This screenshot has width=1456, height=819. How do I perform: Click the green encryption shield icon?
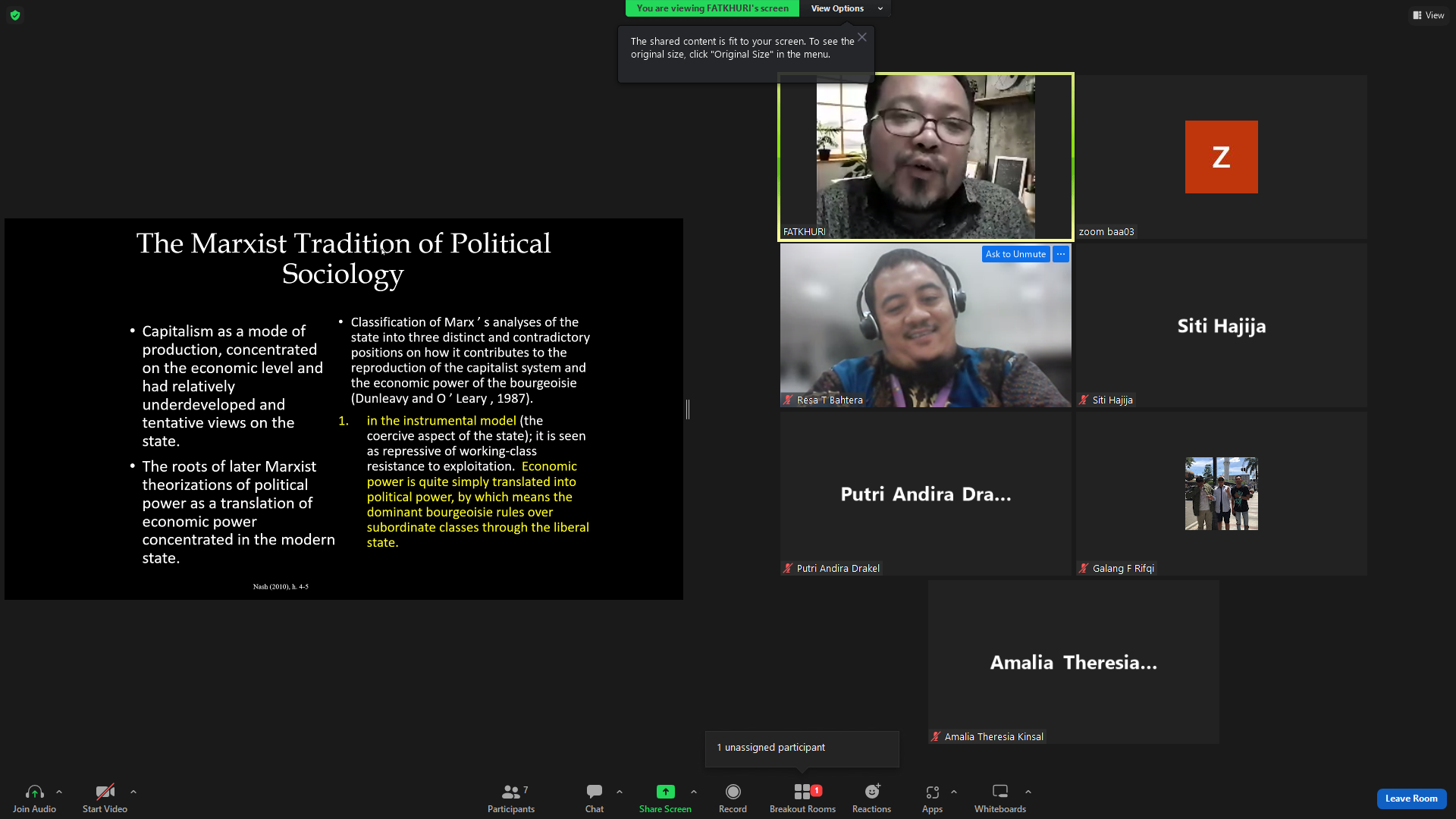[x=15, y=15]
